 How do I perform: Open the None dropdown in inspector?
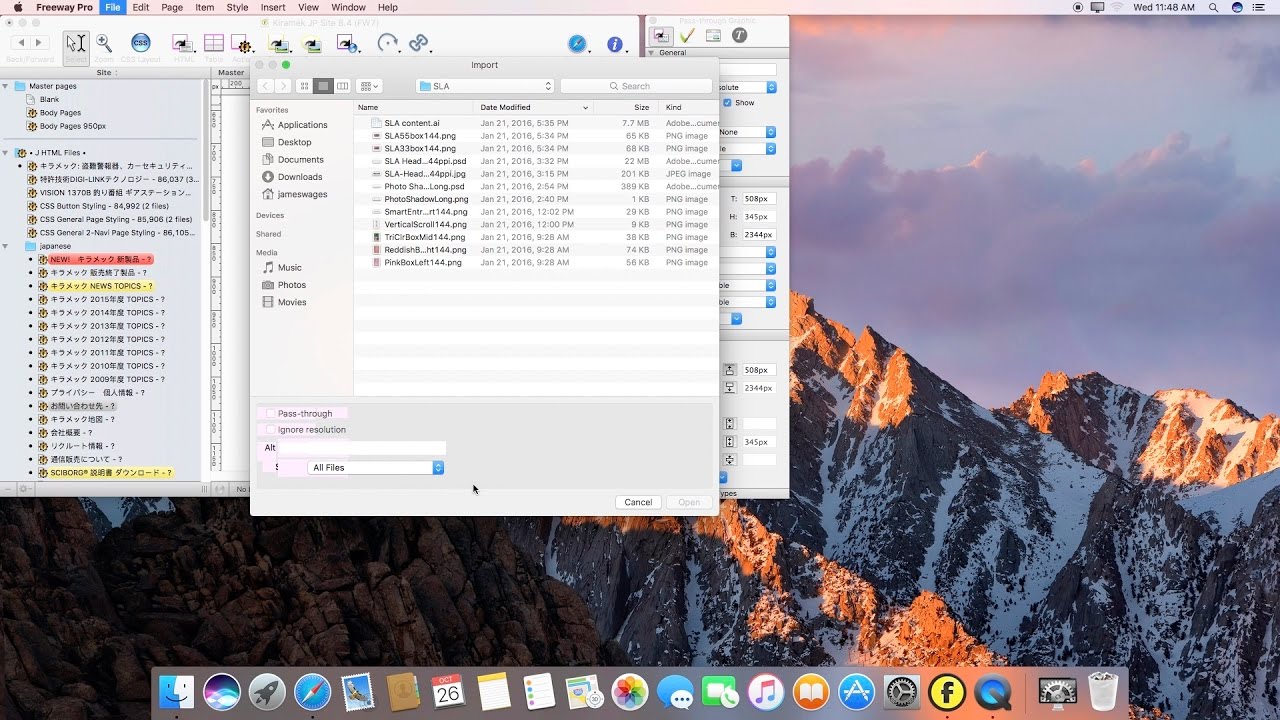[x=746, y=132]
